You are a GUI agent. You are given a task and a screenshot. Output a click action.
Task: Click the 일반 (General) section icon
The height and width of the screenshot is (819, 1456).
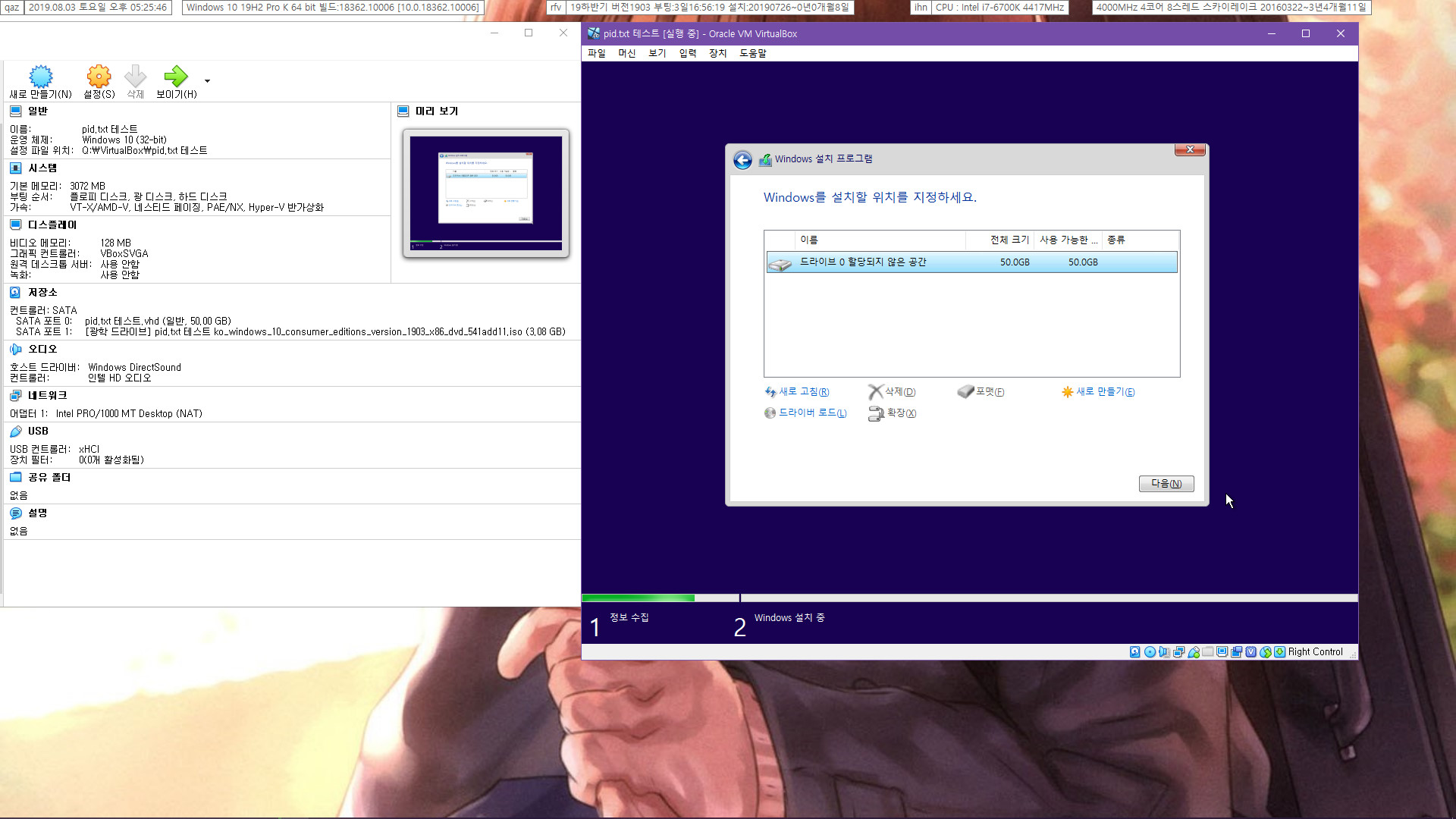point(16,111)
